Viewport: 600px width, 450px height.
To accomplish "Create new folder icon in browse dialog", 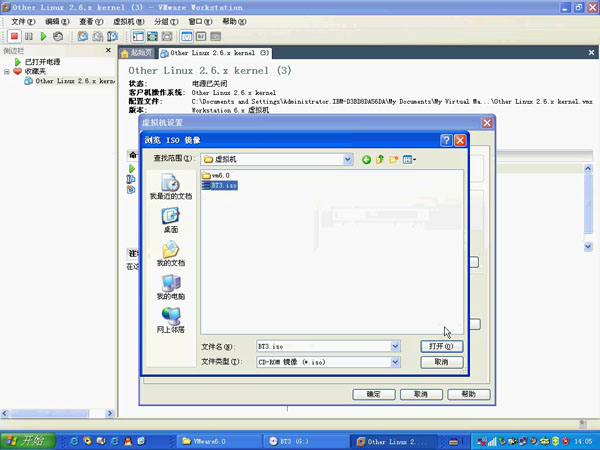I will (x=395, y=159).
